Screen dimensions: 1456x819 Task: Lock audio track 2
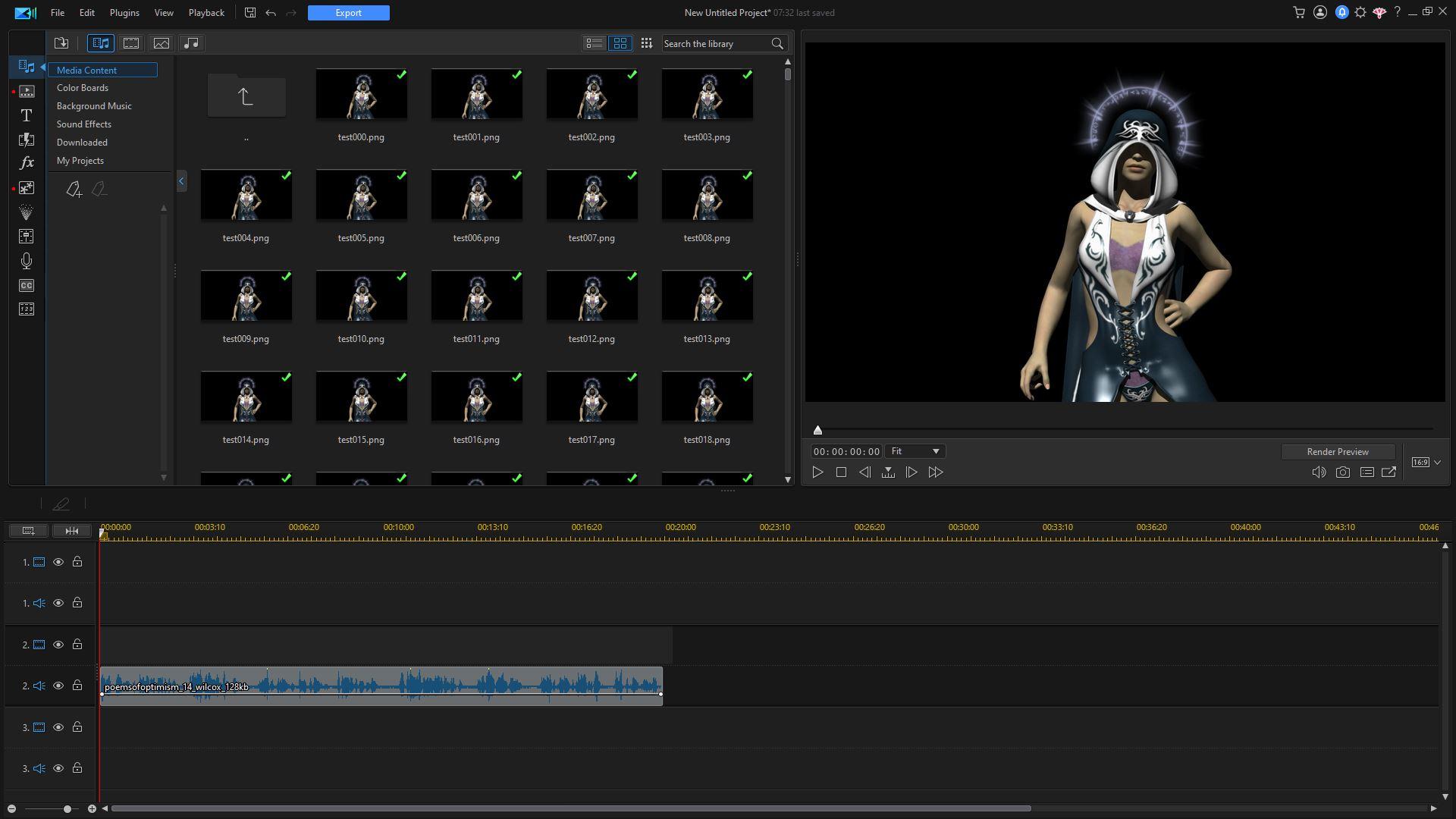tap(77, 686)
